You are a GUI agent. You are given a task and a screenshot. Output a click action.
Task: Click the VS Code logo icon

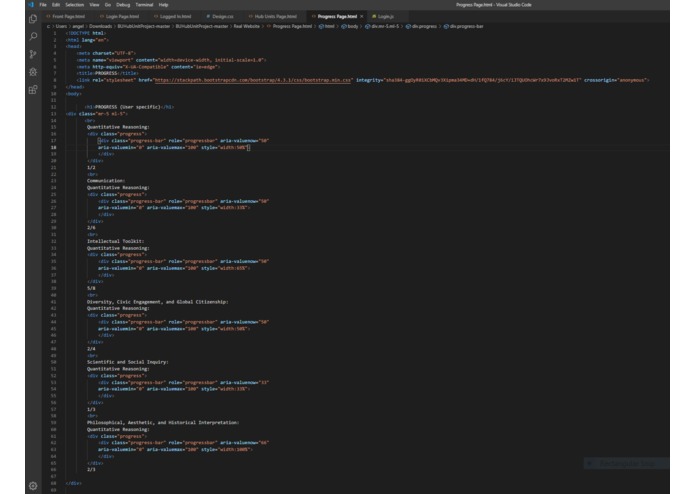point(31,5)
